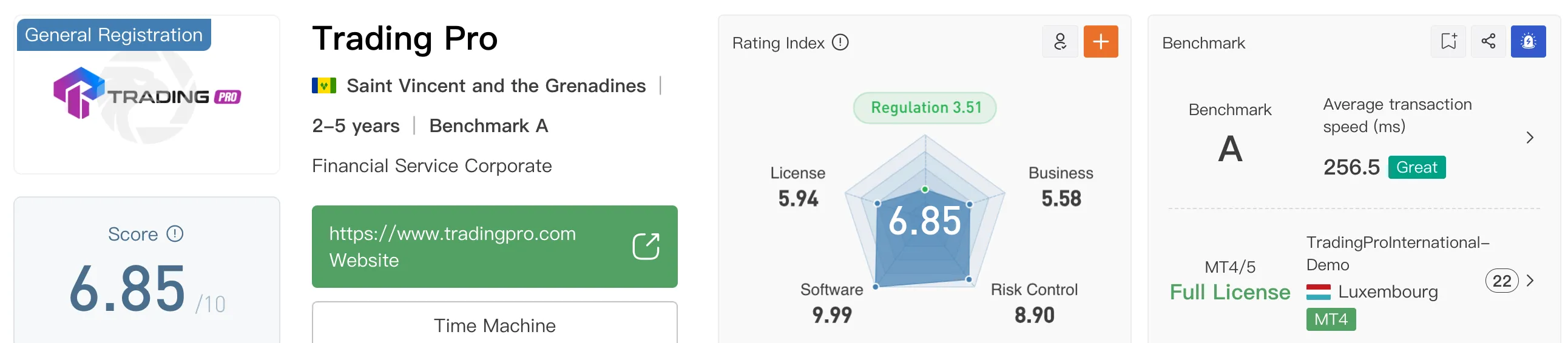This screenshot has width=1568, height=343.
Task: Click the Benchmark panel heading
Action: click(1203, 42)
